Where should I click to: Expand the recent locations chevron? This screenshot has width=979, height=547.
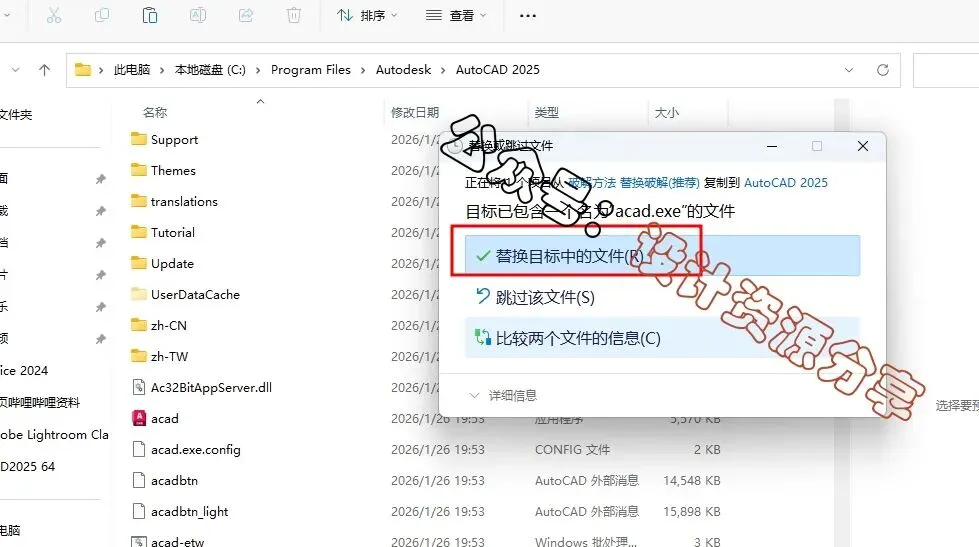(x=16, y=70)
